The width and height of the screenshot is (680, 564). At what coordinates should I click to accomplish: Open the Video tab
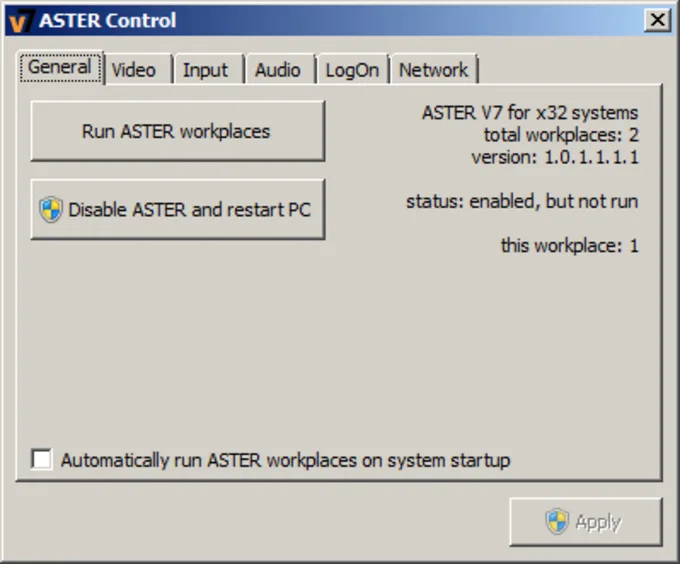(138, 70)
